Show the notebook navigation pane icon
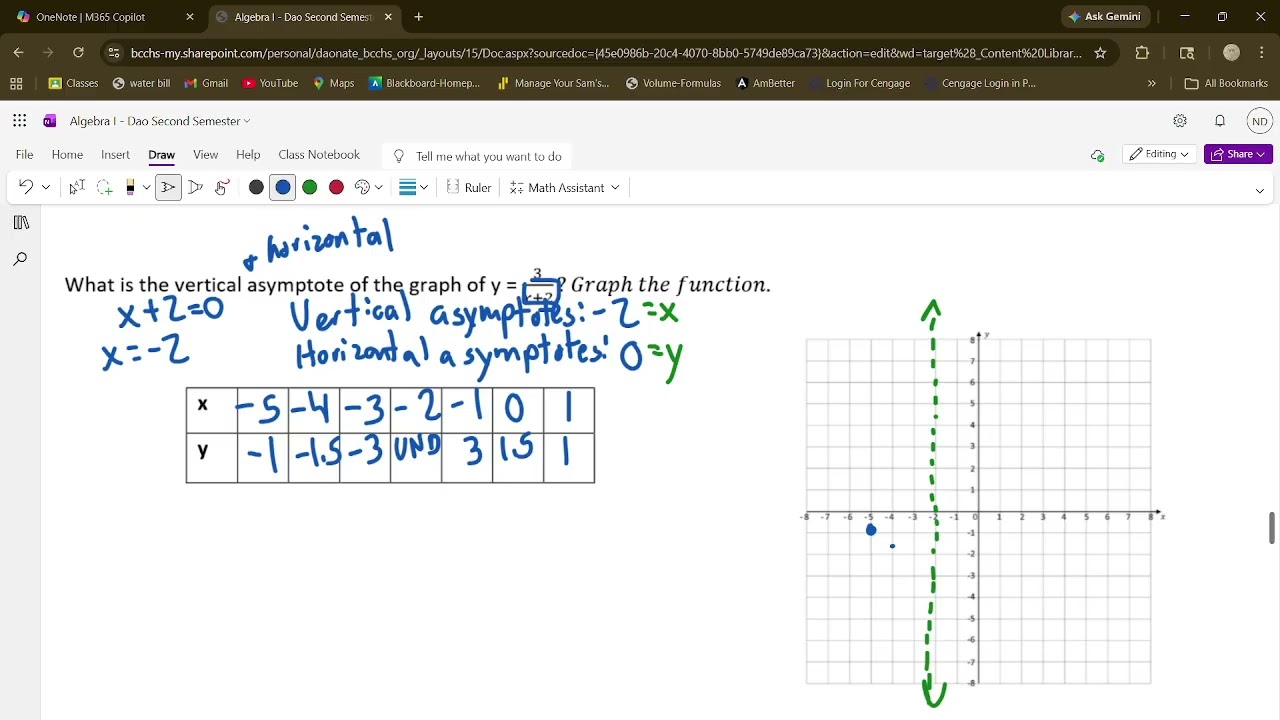 coord(21,222)
